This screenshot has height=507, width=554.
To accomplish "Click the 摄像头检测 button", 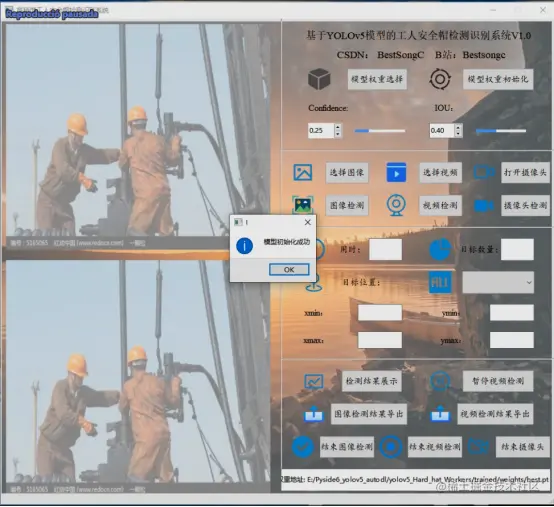I will pos(525,205).
